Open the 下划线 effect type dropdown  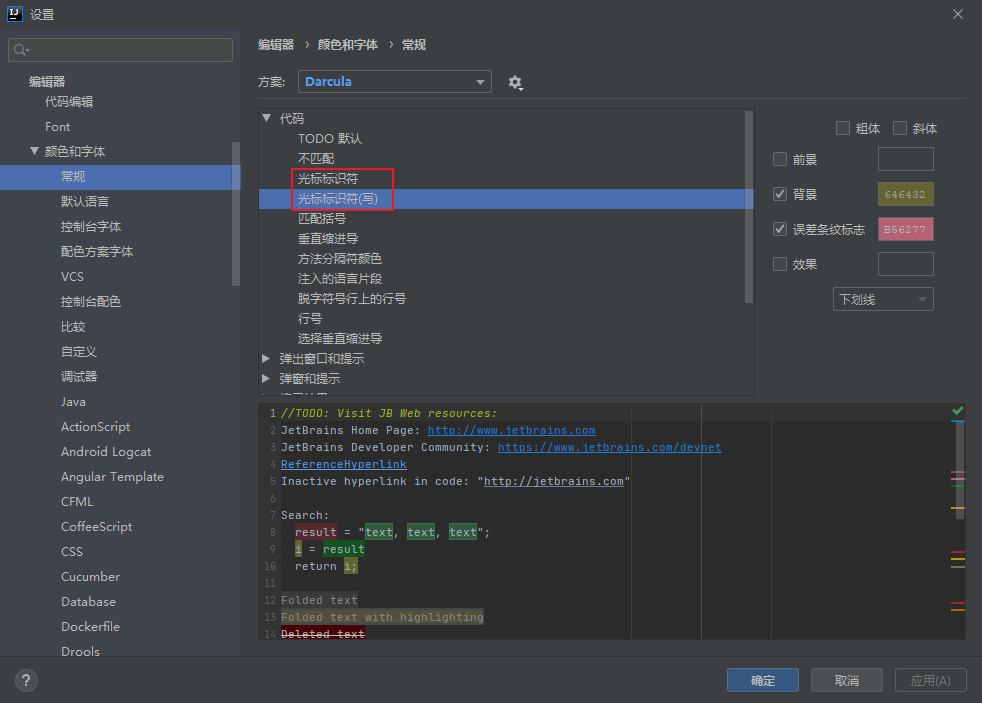[883, 298]
